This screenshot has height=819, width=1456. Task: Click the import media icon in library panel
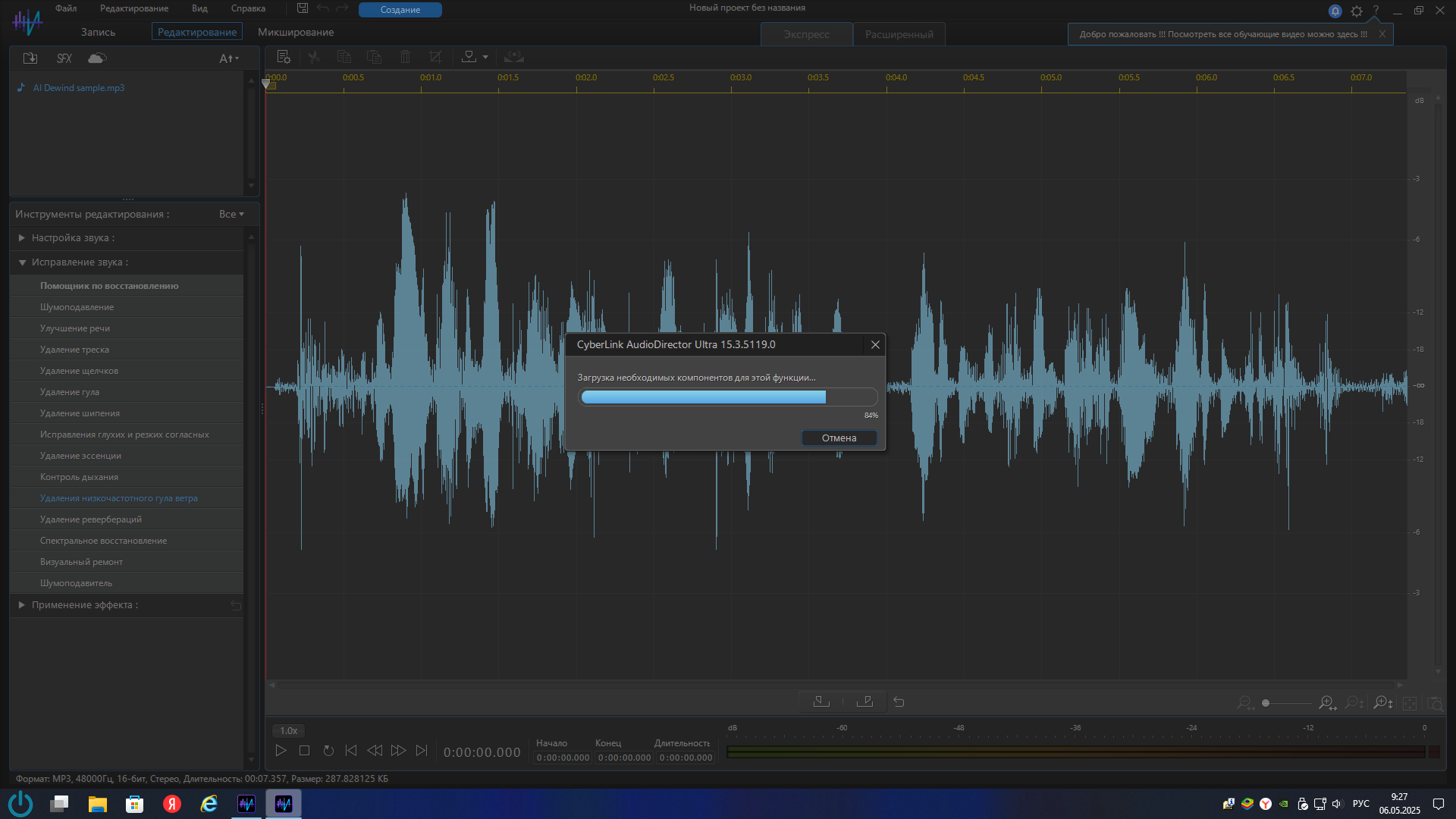click(x=30, y=58)
